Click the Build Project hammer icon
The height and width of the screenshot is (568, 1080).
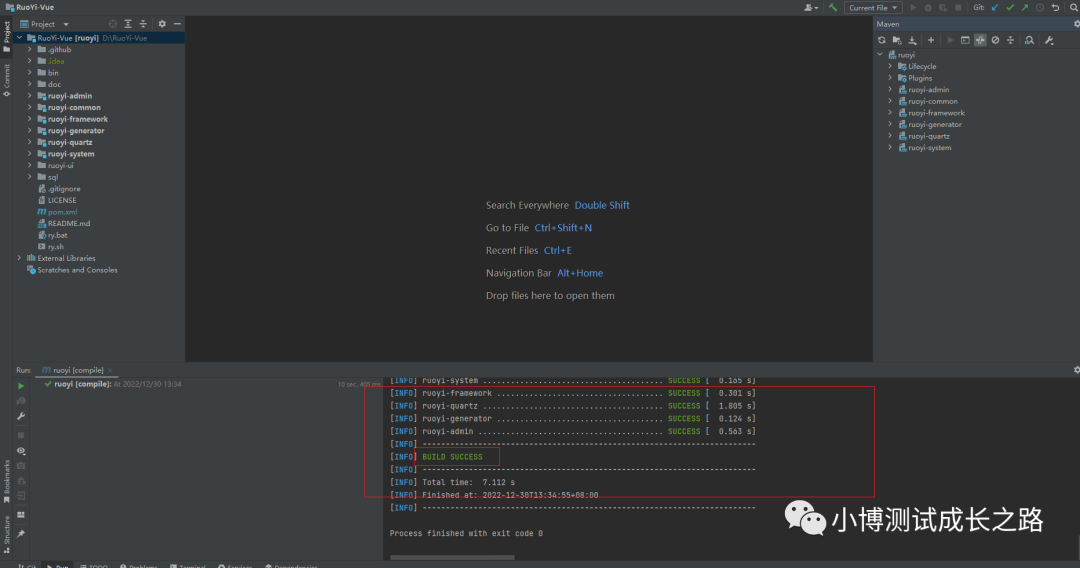coord(833,8)
